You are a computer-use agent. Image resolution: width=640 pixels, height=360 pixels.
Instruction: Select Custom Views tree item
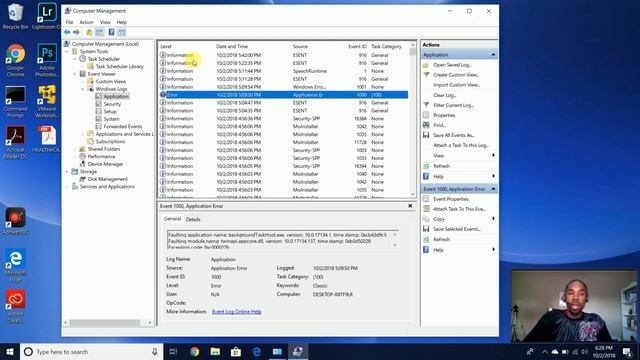(x=111, y=81)
